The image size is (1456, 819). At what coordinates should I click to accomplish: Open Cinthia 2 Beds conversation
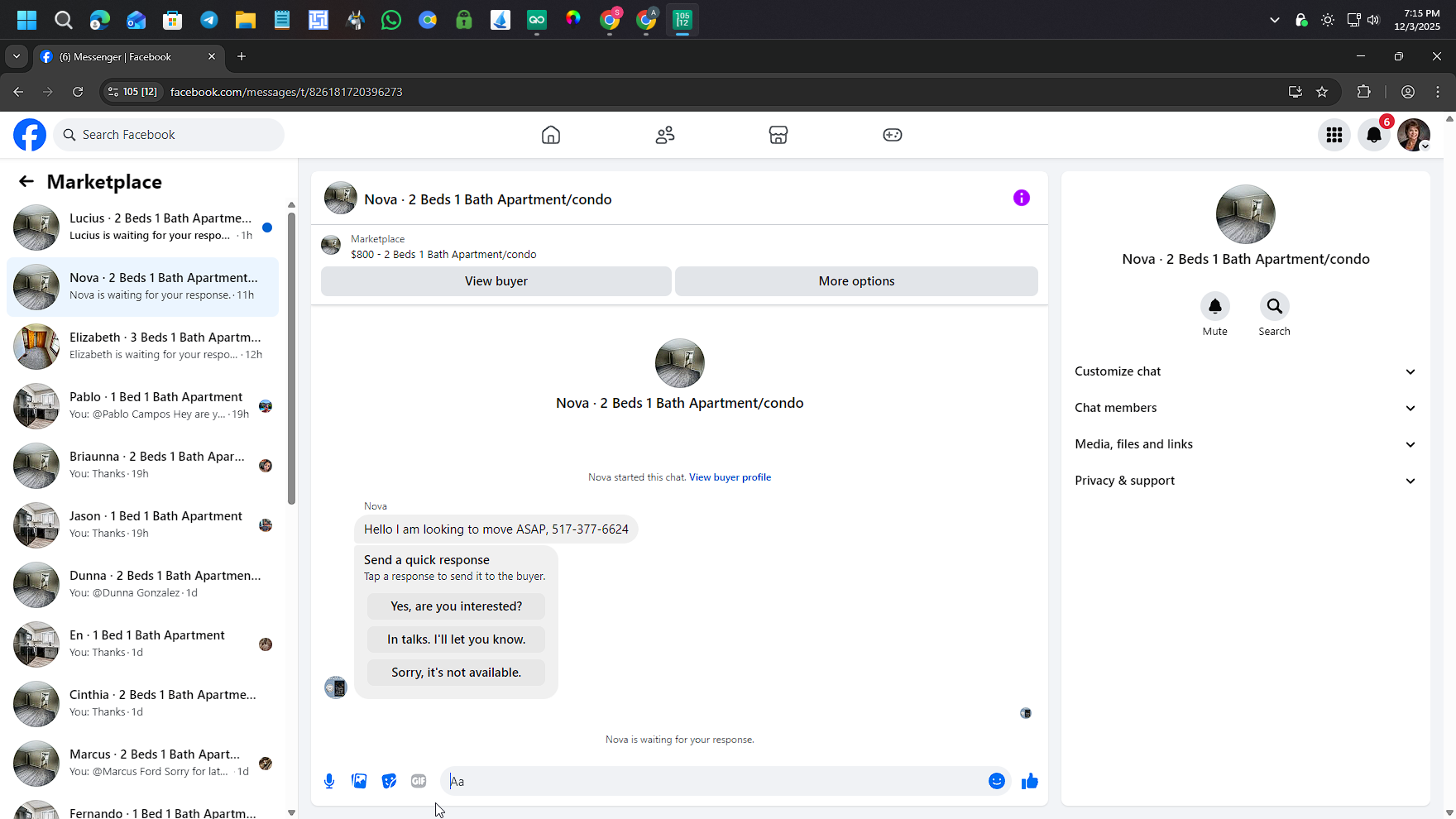[142, 704]
